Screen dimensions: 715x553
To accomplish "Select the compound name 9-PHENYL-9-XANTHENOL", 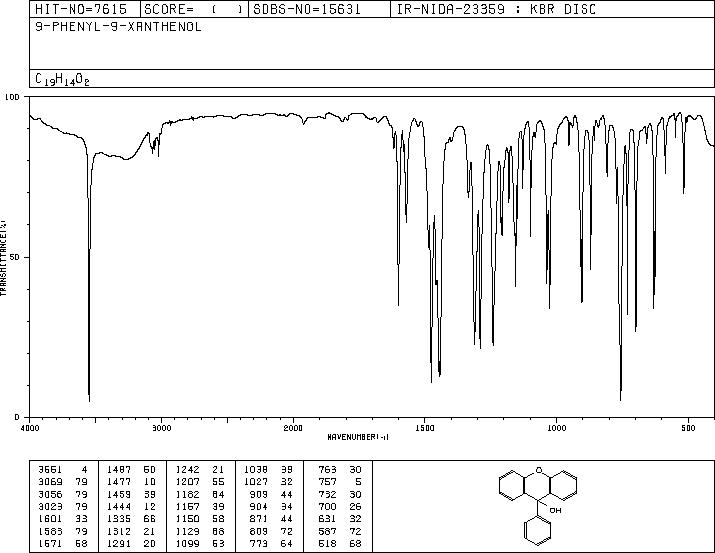I will click(x=118, y=27).
